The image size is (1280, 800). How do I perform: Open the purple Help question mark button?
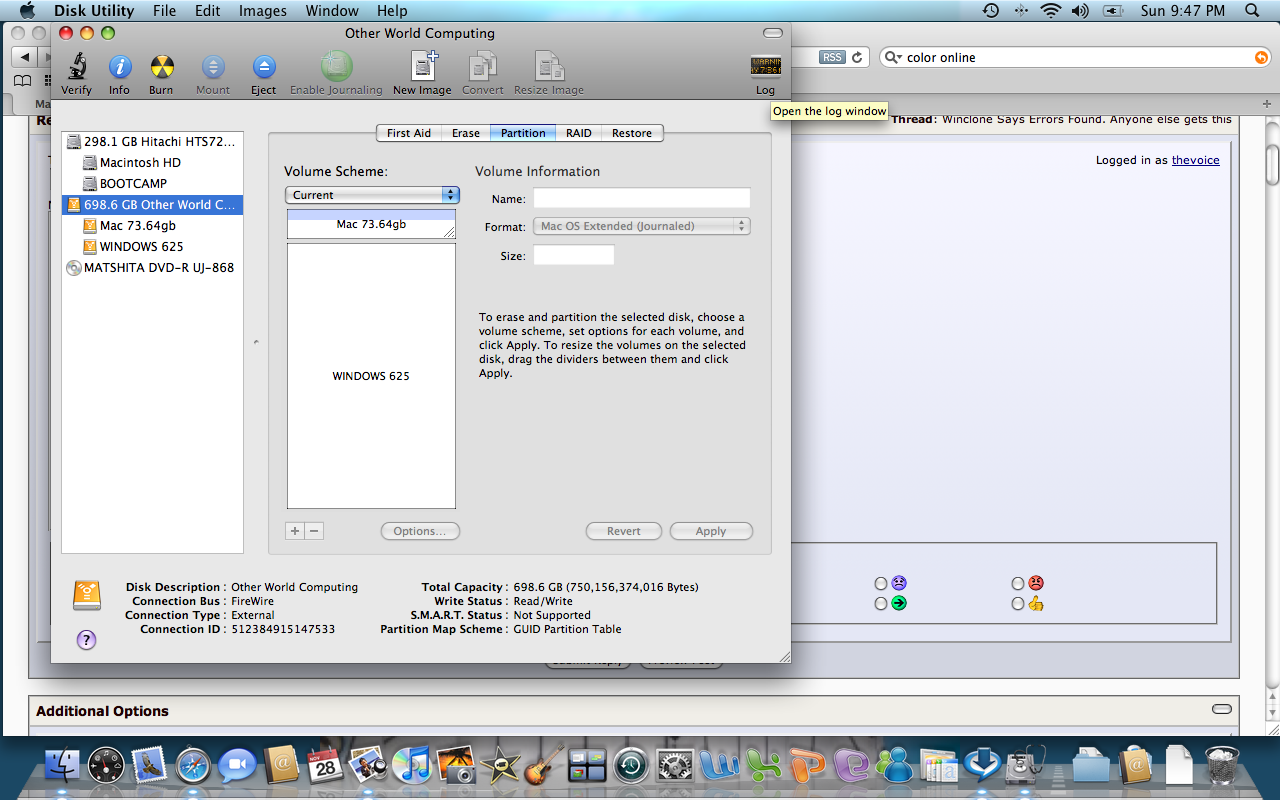click(87, 640)
